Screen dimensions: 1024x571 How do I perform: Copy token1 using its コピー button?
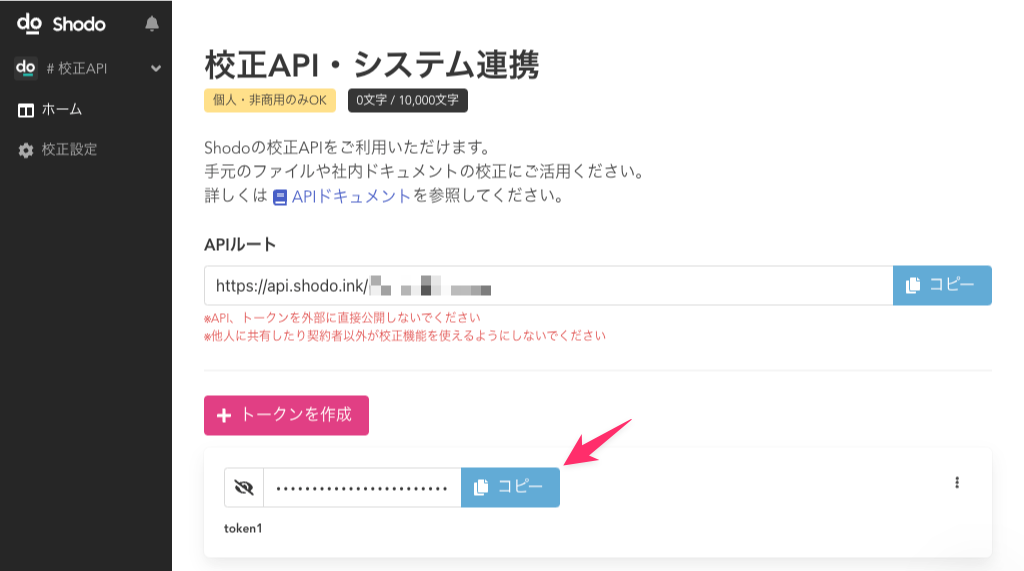pos(510,487)
